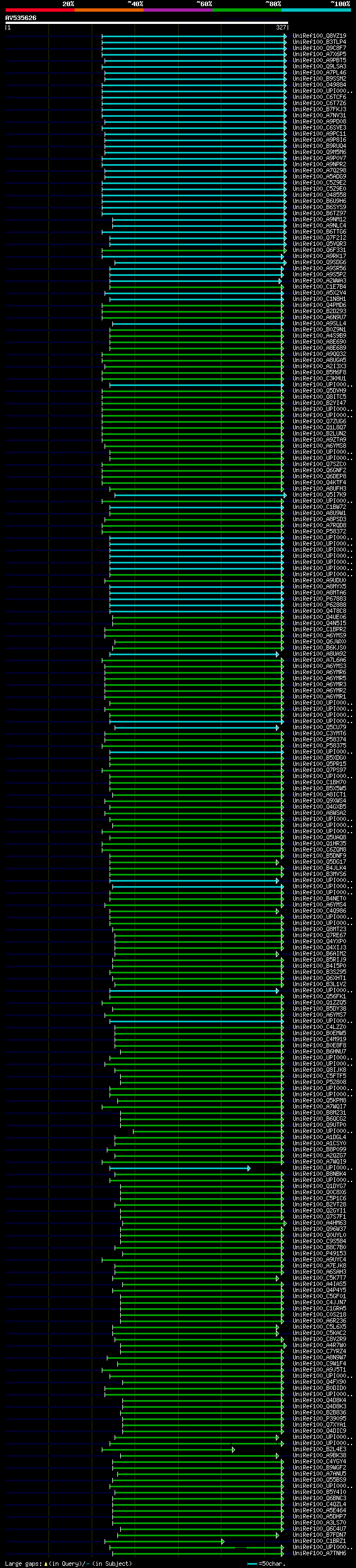Screen dimensions: 356x1568
Task: Click the green alignment bar of UniRef100_B2L4E3
Action: 168,1450
